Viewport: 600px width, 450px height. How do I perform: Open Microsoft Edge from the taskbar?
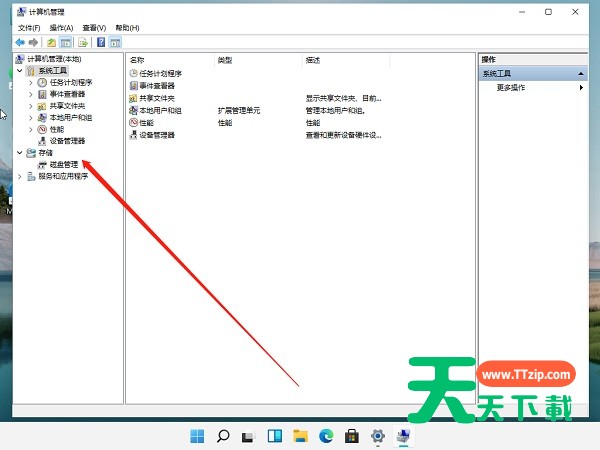(326, 436)
